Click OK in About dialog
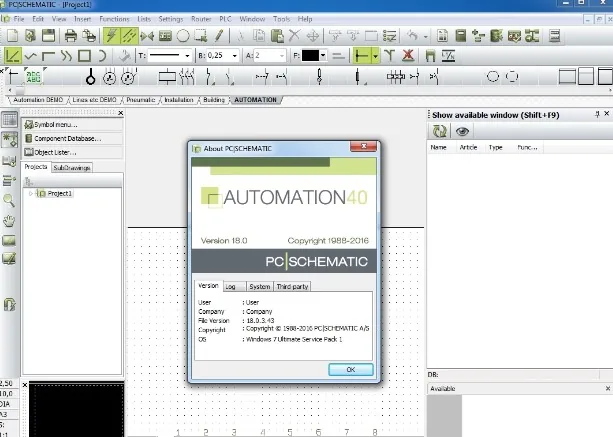Viewport: 613px width, 437px height. click(x=351, y=369)
